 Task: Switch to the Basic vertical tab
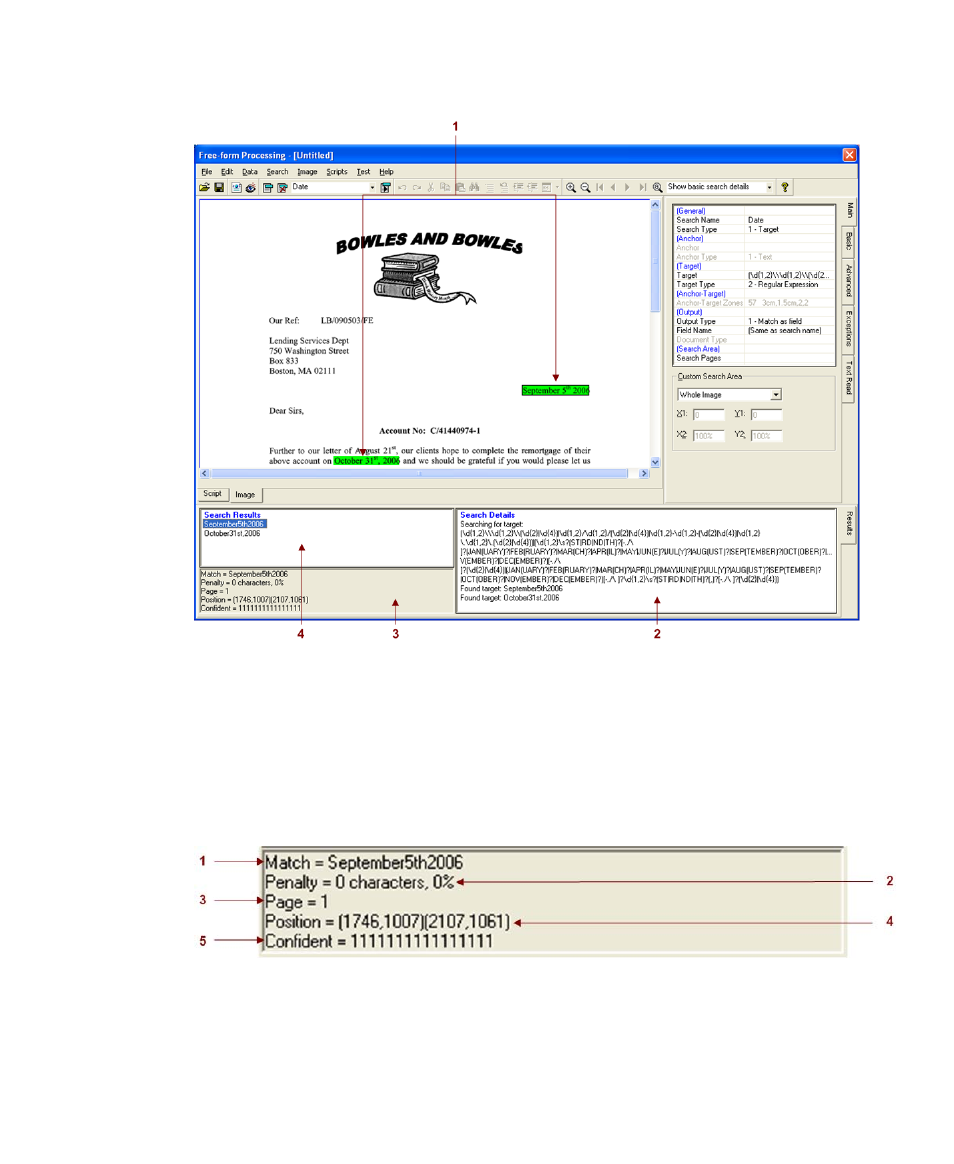click(849, 241)
